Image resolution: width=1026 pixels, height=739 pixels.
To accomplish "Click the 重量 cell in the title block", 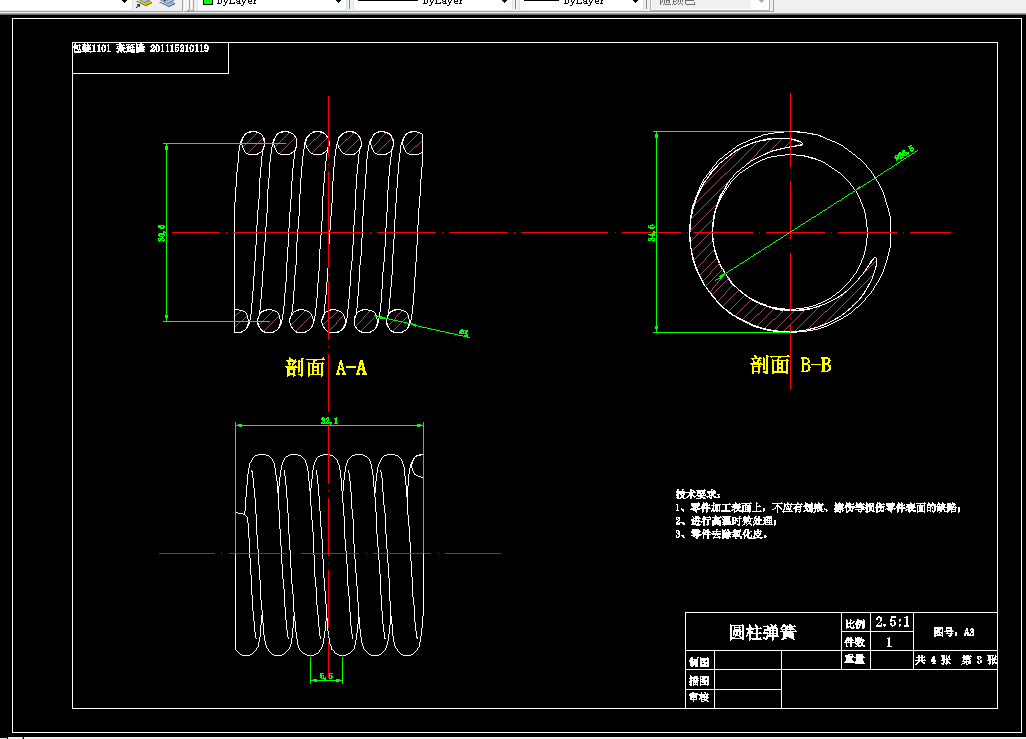I will (x=855, y=659).
